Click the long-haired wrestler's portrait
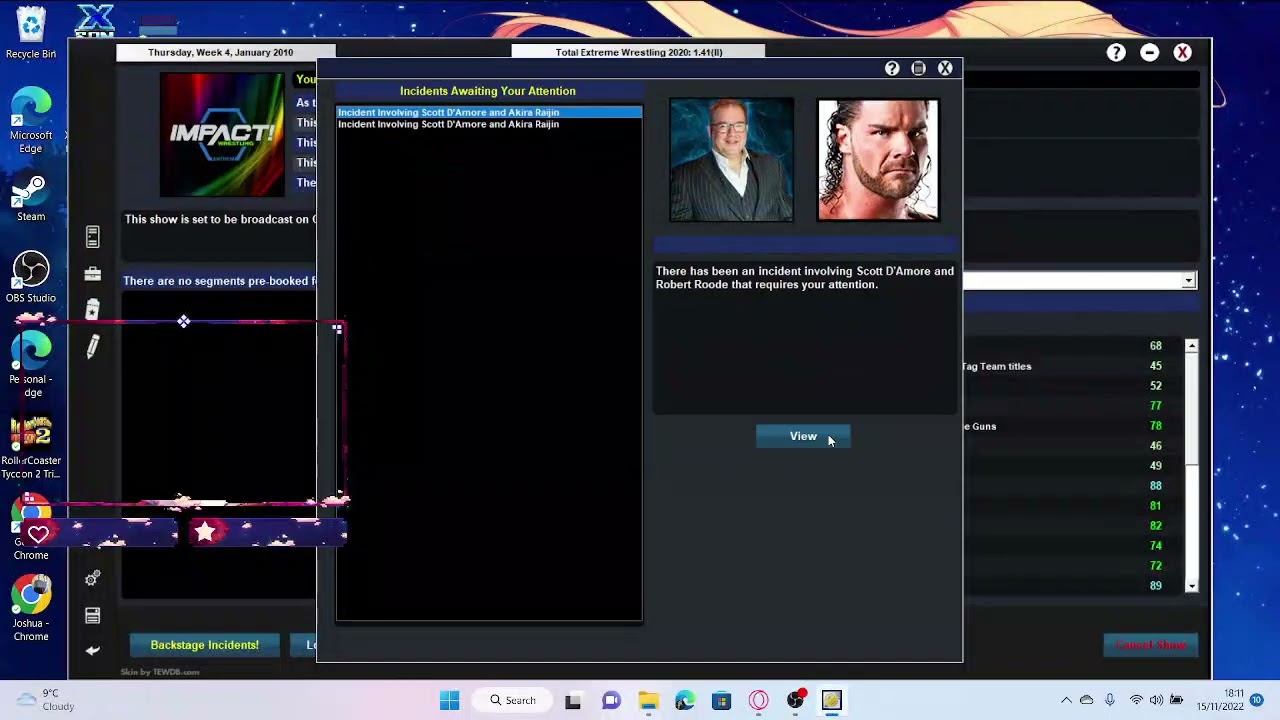 (877, 159)
